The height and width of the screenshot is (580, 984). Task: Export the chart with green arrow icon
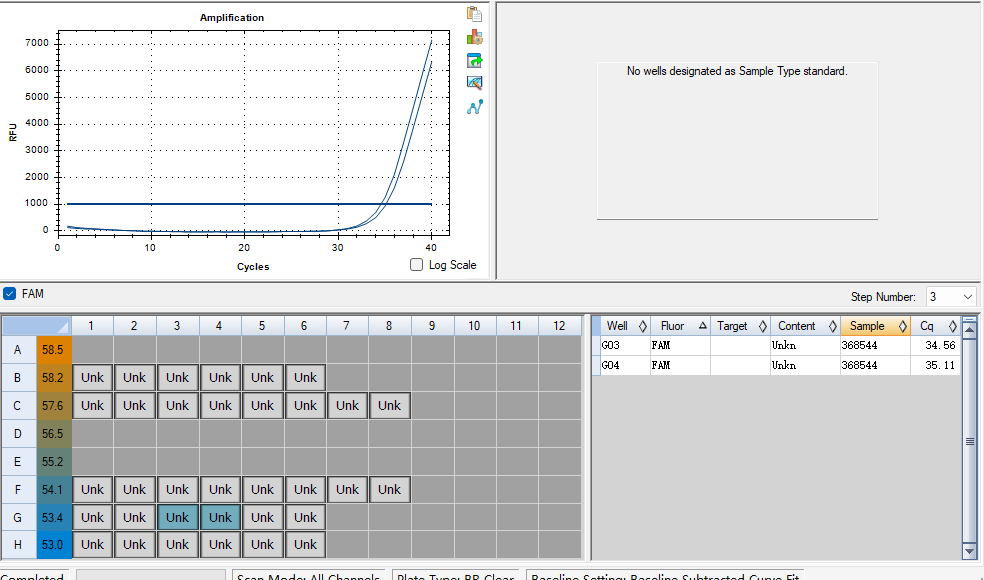(474, 60)
